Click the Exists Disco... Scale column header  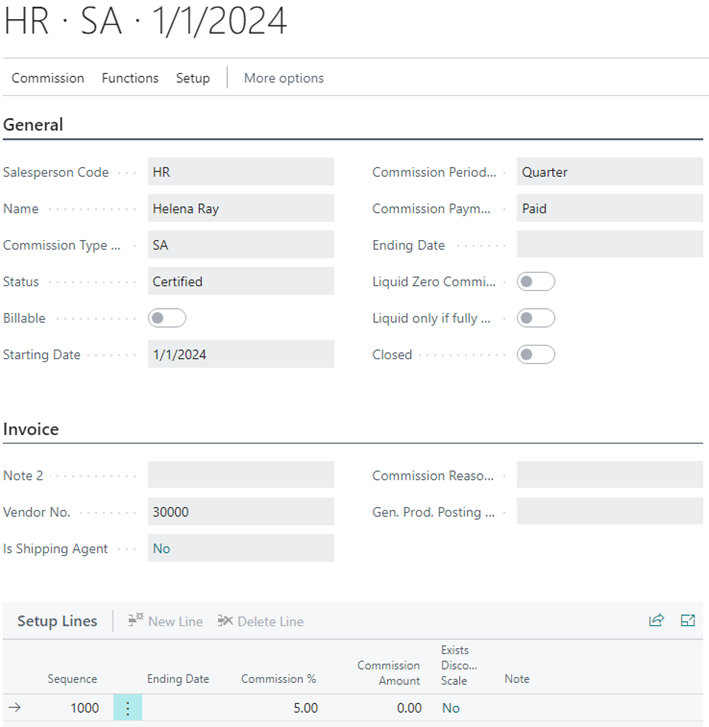point(459,665)
